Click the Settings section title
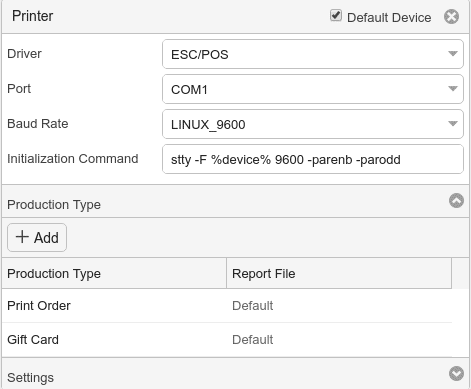471x389 pixels. (30, 378)
